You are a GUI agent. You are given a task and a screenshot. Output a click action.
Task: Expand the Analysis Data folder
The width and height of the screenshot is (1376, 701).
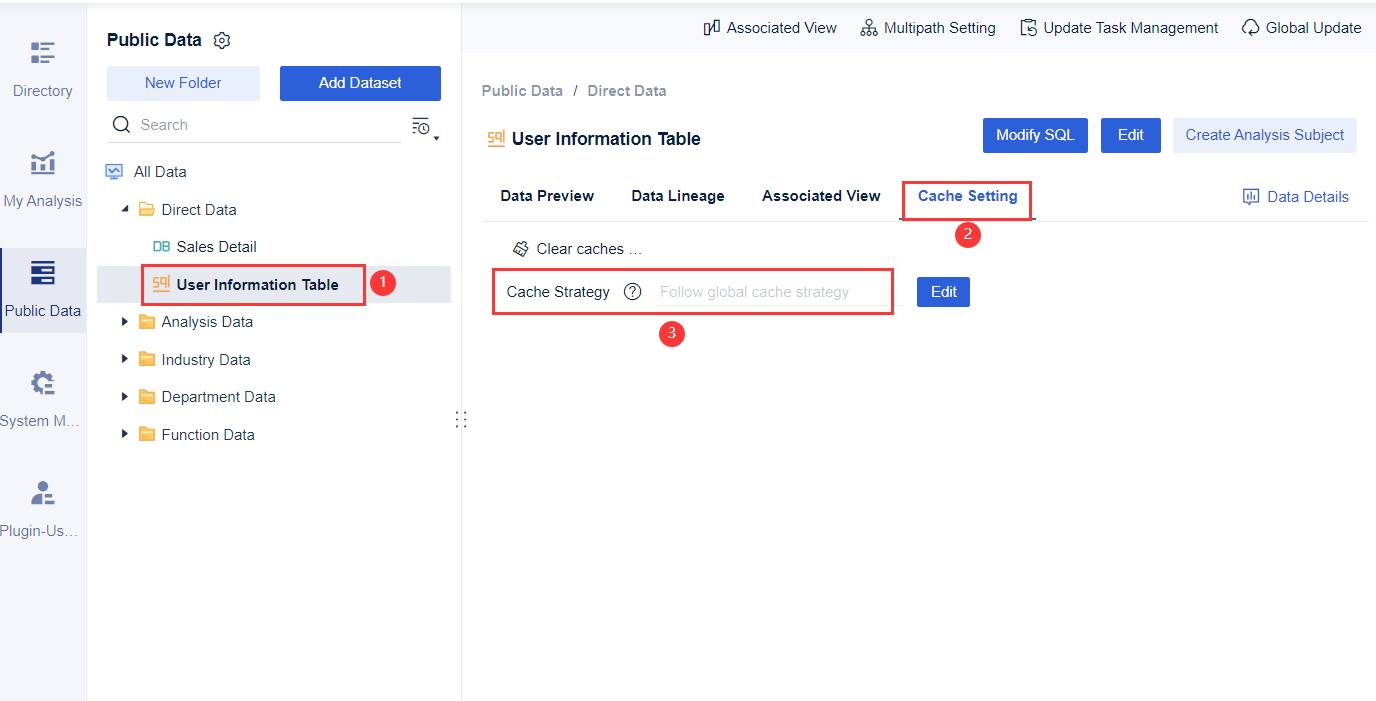click(x=124, y=321)
